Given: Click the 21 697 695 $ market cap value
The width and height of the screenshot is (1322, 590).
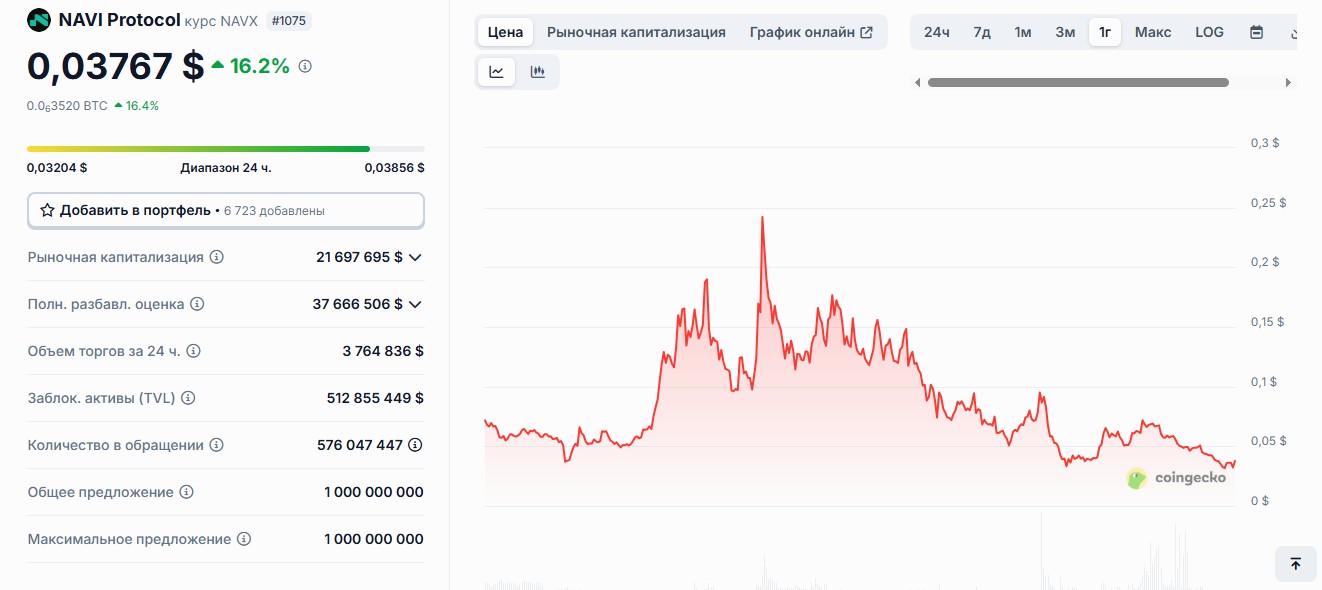Looking at the screenshot, I should (359, 257).
